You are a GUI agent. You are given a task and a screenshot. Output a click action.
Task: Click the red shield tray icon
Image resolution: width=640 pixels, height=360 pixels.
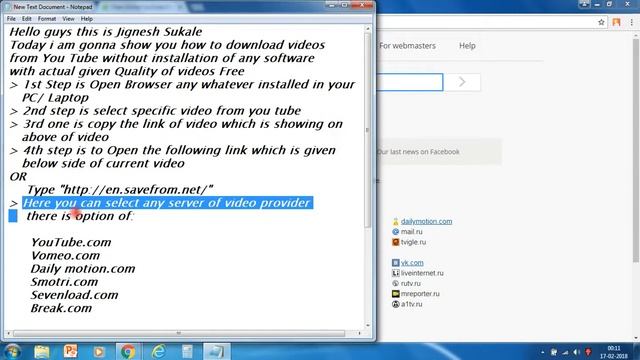(x=588, y=352)
